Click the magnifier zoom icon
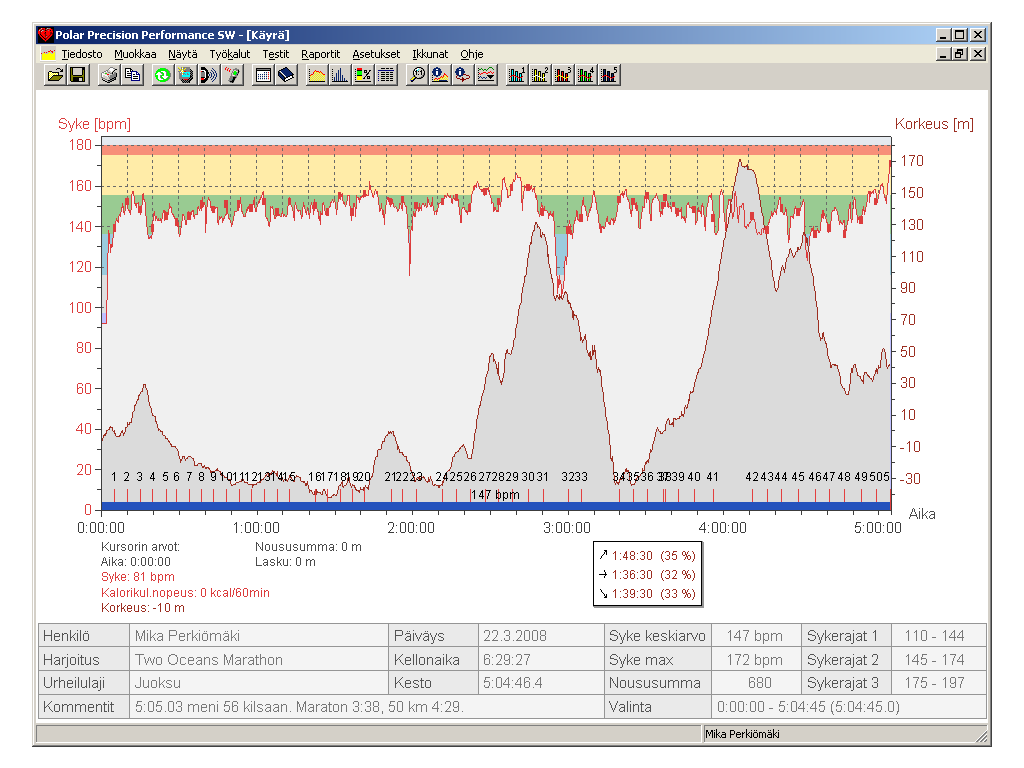This screenshot has width=1024, height=768. pos(418,75)
